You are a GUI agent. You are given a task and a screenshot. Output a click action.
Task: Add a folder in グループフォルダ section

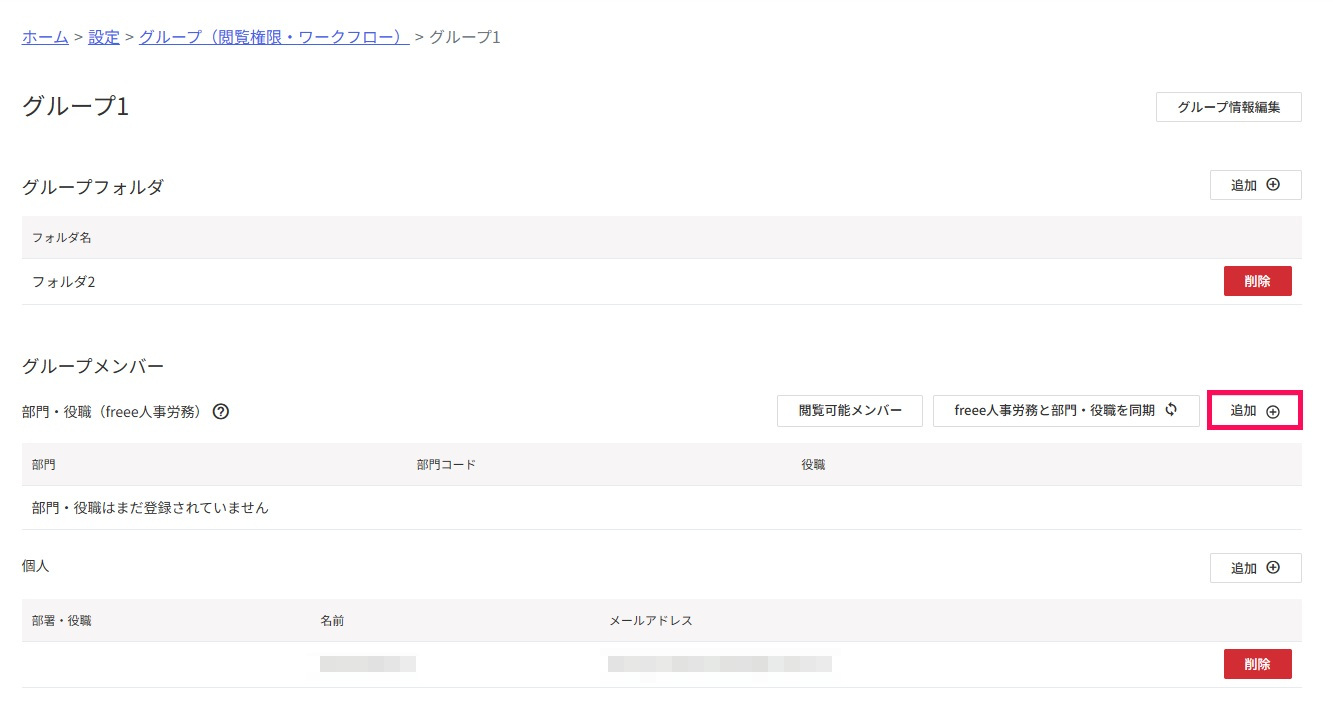pos(1255,185)
